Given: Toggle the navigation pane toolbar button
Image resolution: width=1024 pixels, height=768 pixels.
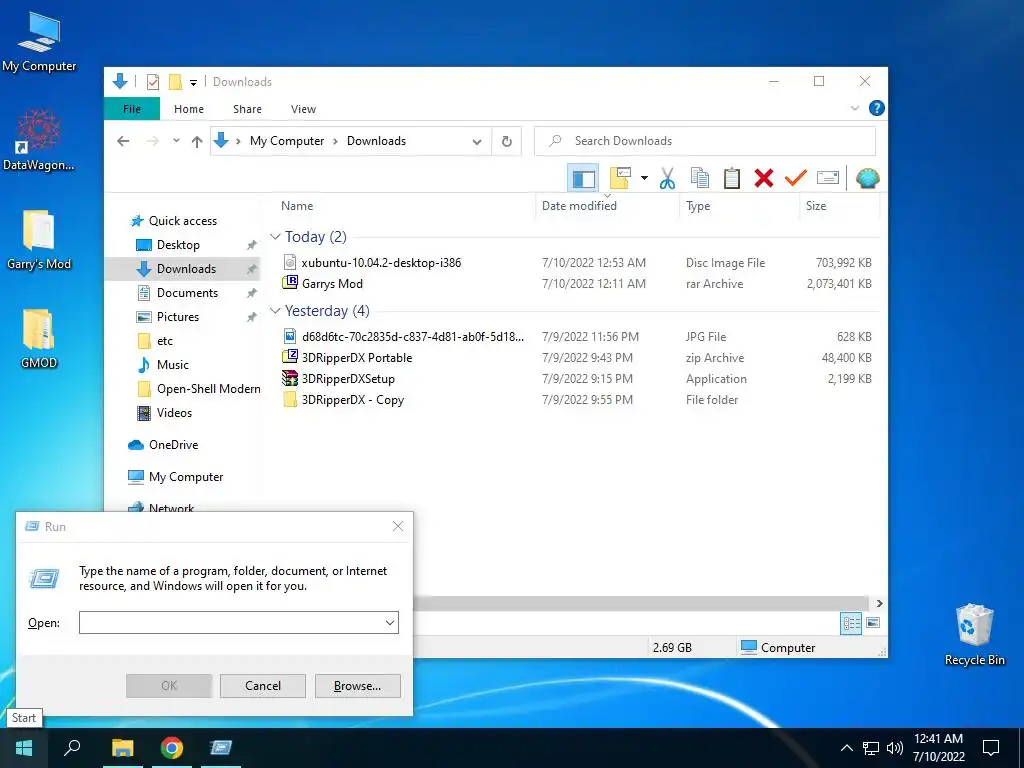Looking at the screenshot, I should (583, 178).
